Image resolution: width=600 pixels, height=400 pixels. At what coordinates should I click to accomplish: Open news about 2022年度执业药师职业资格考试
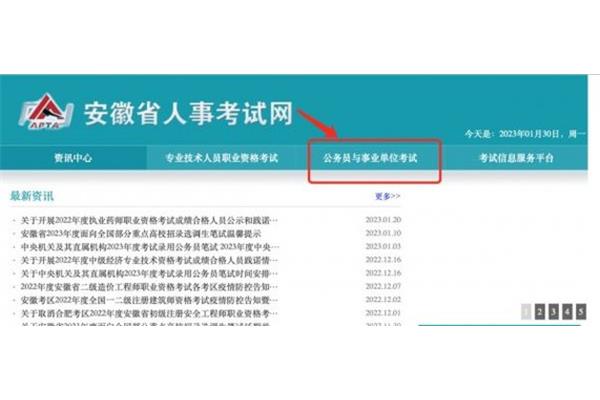coord(149,220)
